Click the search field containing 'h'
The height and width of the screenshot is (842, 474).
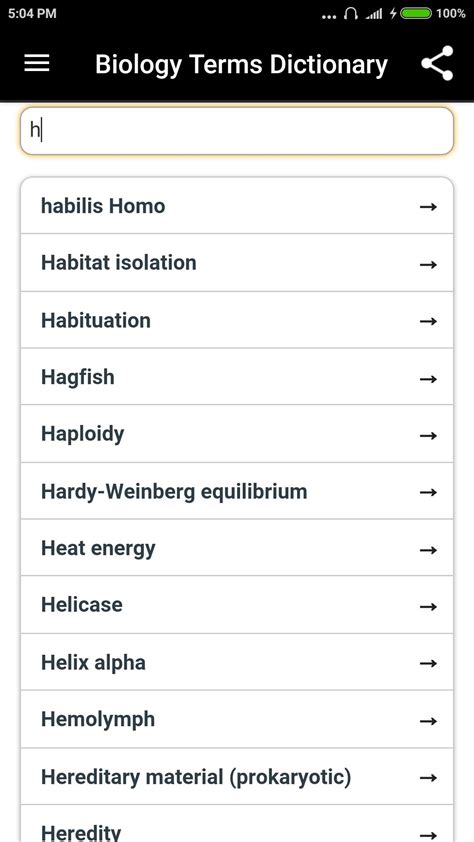point(237,131)
